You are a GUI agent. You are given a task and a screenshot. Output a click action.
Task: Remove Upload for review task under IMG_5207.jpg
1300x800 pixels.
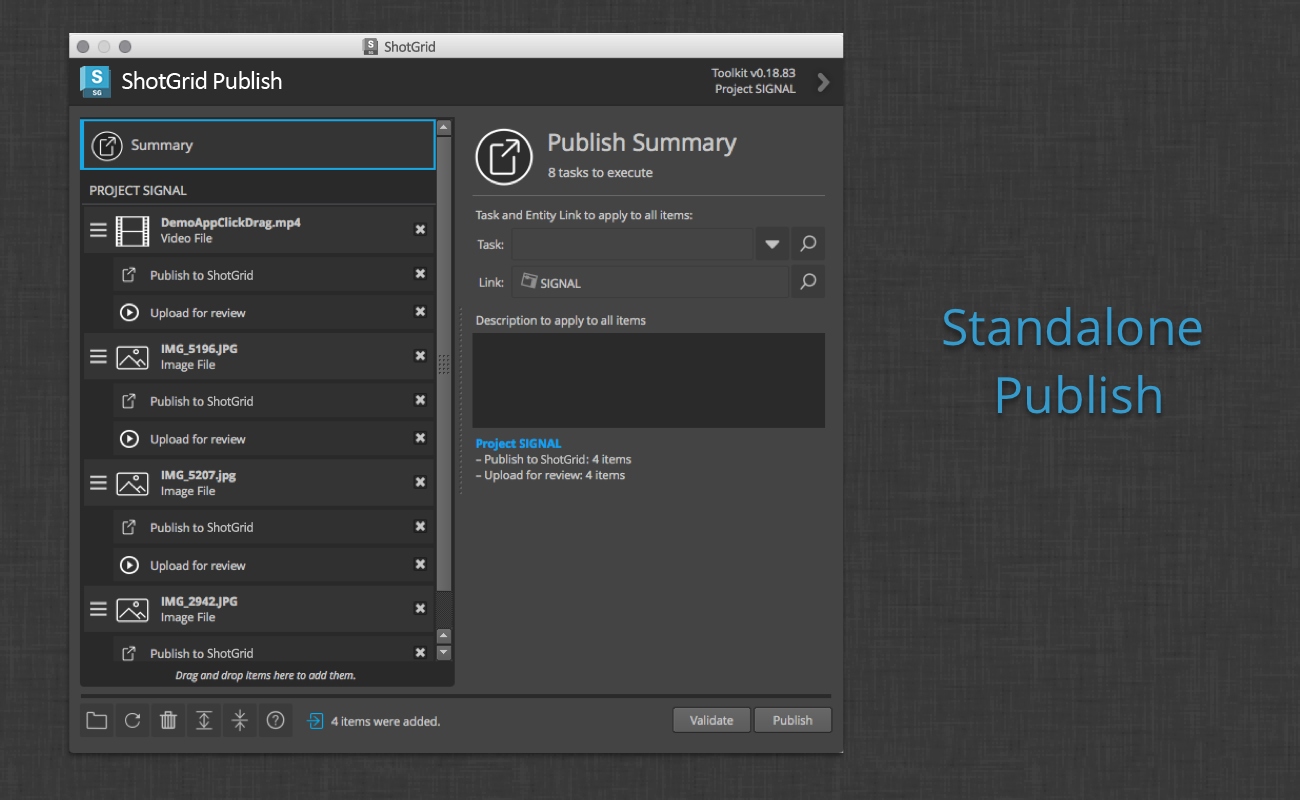(420, 564)
